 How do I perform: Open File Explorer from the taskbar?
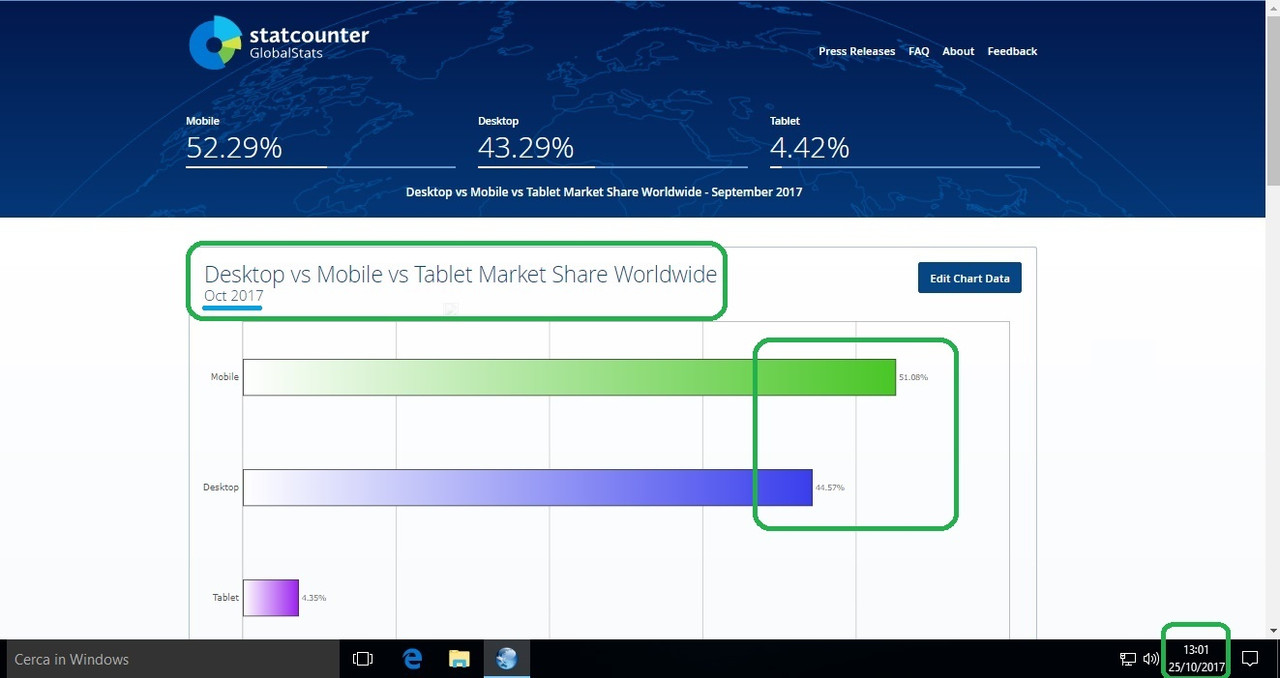pyautogui.click(x=459, y=659)
